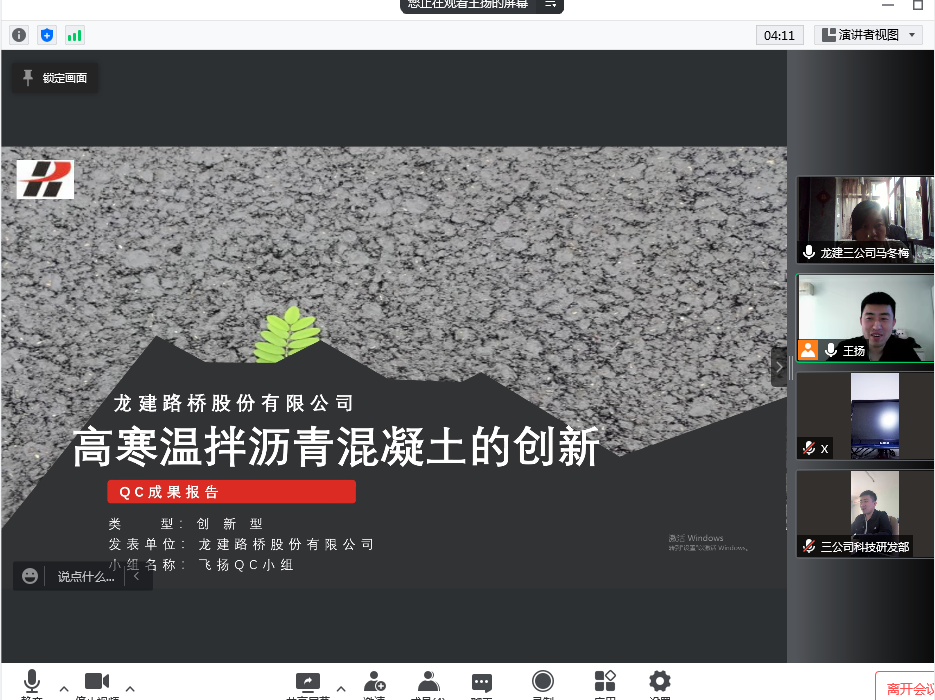Open settings gear icon
Viewport: 935px width, 700px height.
pos(660,682)
